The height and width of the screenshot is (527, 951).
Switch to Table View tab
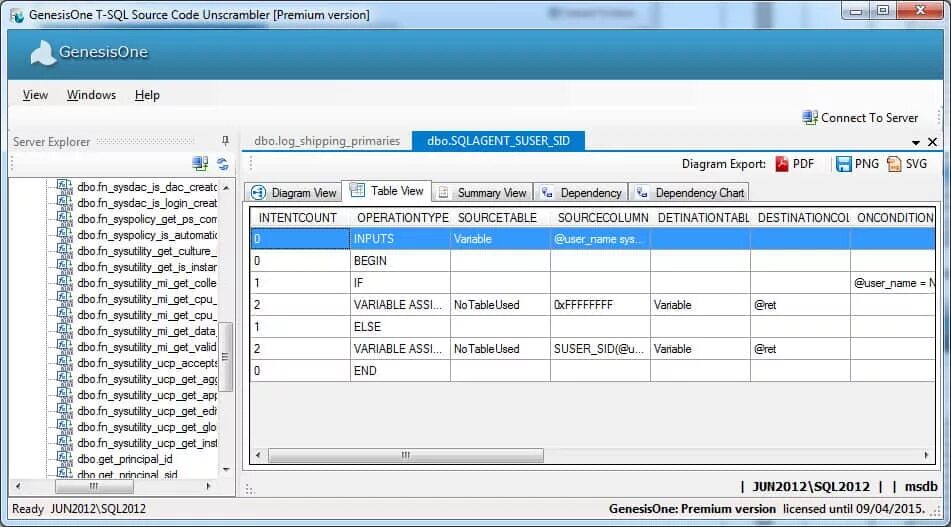coord(387,191)
